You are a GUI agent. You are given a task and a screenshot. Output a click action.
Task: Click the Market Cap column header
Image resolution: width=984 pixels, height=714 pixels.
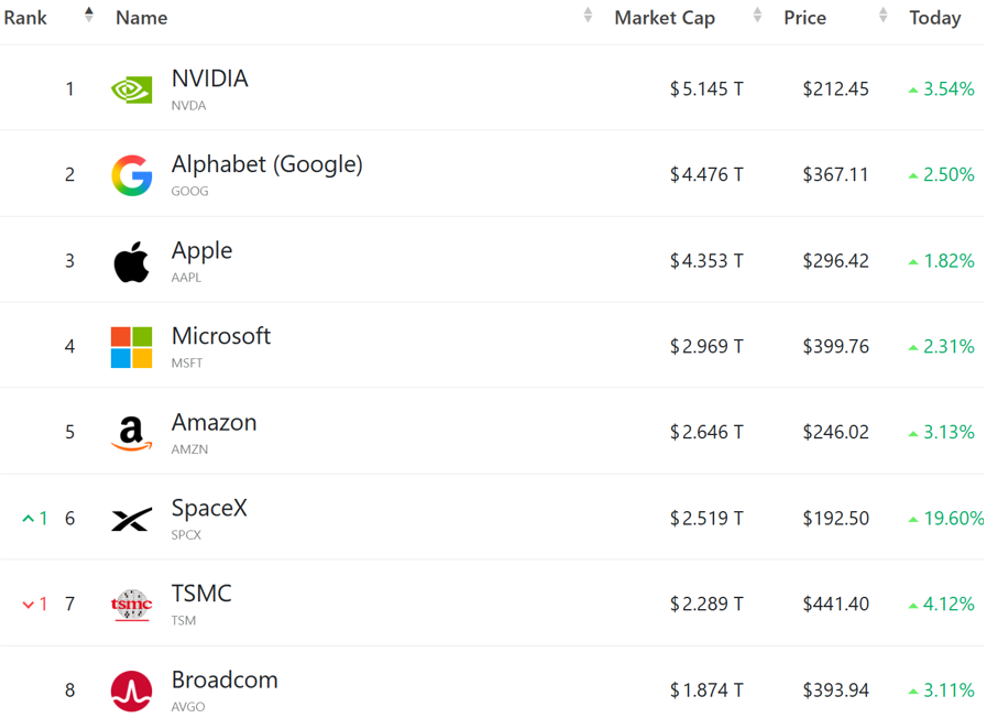[x=665, y=18]
